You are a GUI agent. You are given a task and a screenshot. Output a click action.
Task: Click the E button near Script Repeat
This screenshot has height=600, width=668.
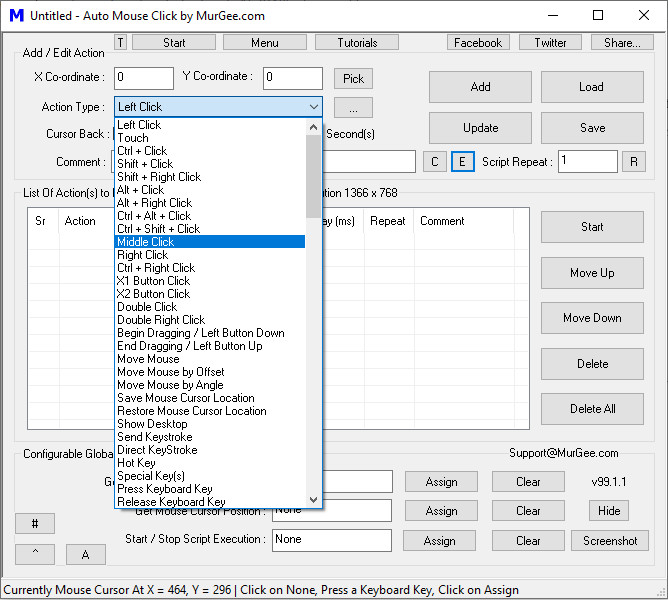tap(463, 162)
